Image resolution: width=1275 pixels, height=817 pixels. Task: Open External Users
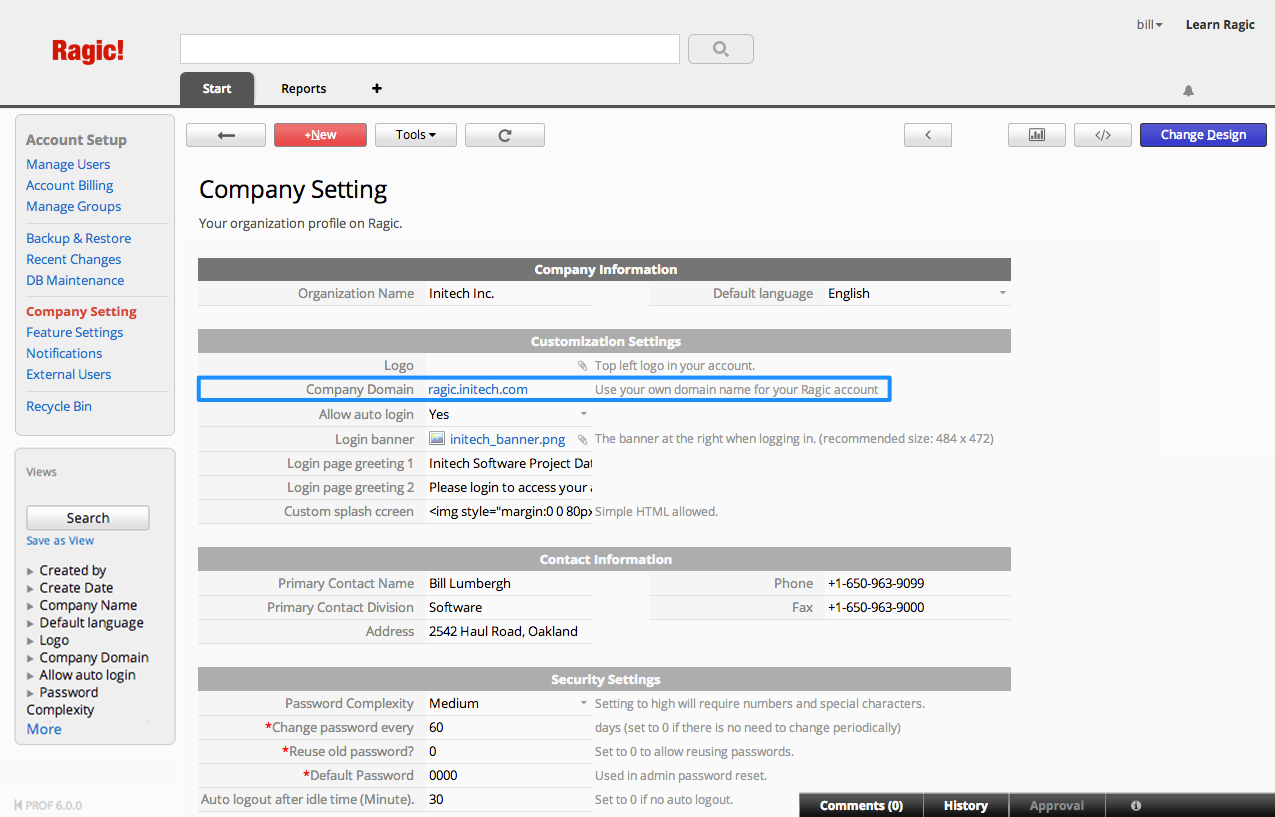[x=69, y=374]
